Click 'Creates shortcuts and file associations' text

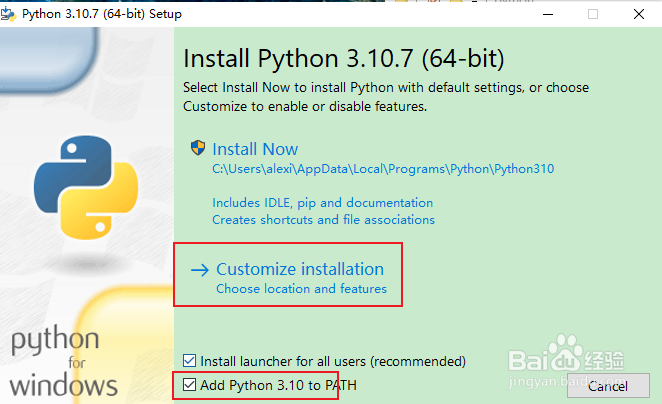pyautogui.click(x=323, y=220)
